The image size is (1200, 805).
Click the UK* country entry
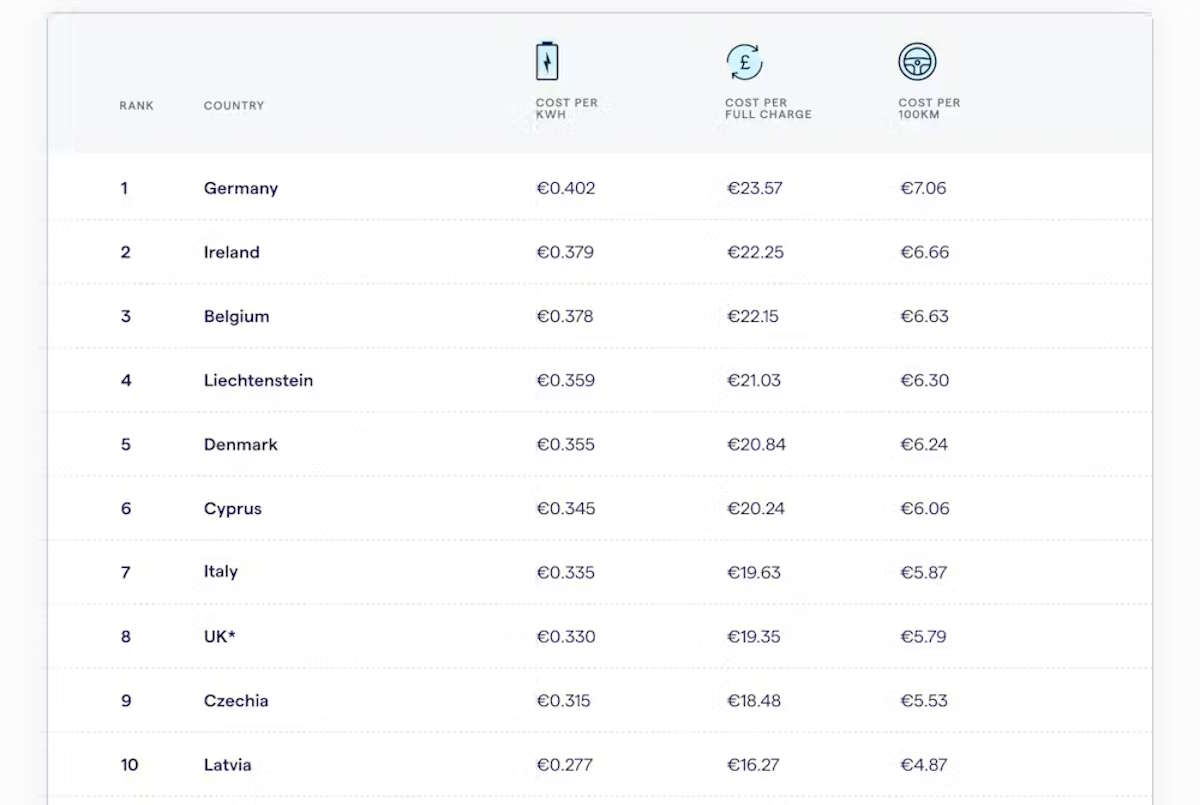tap(220, 636)
